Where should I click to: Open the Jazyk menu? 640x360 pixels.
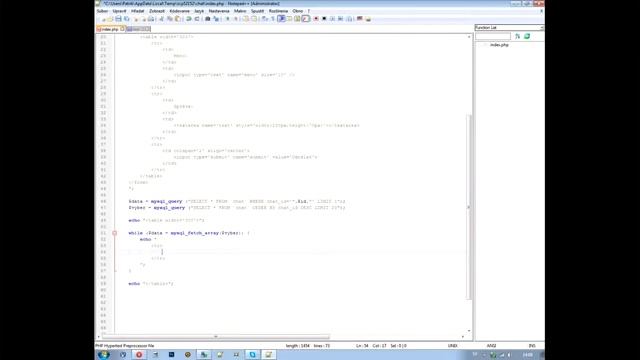(x=199, y=11)
